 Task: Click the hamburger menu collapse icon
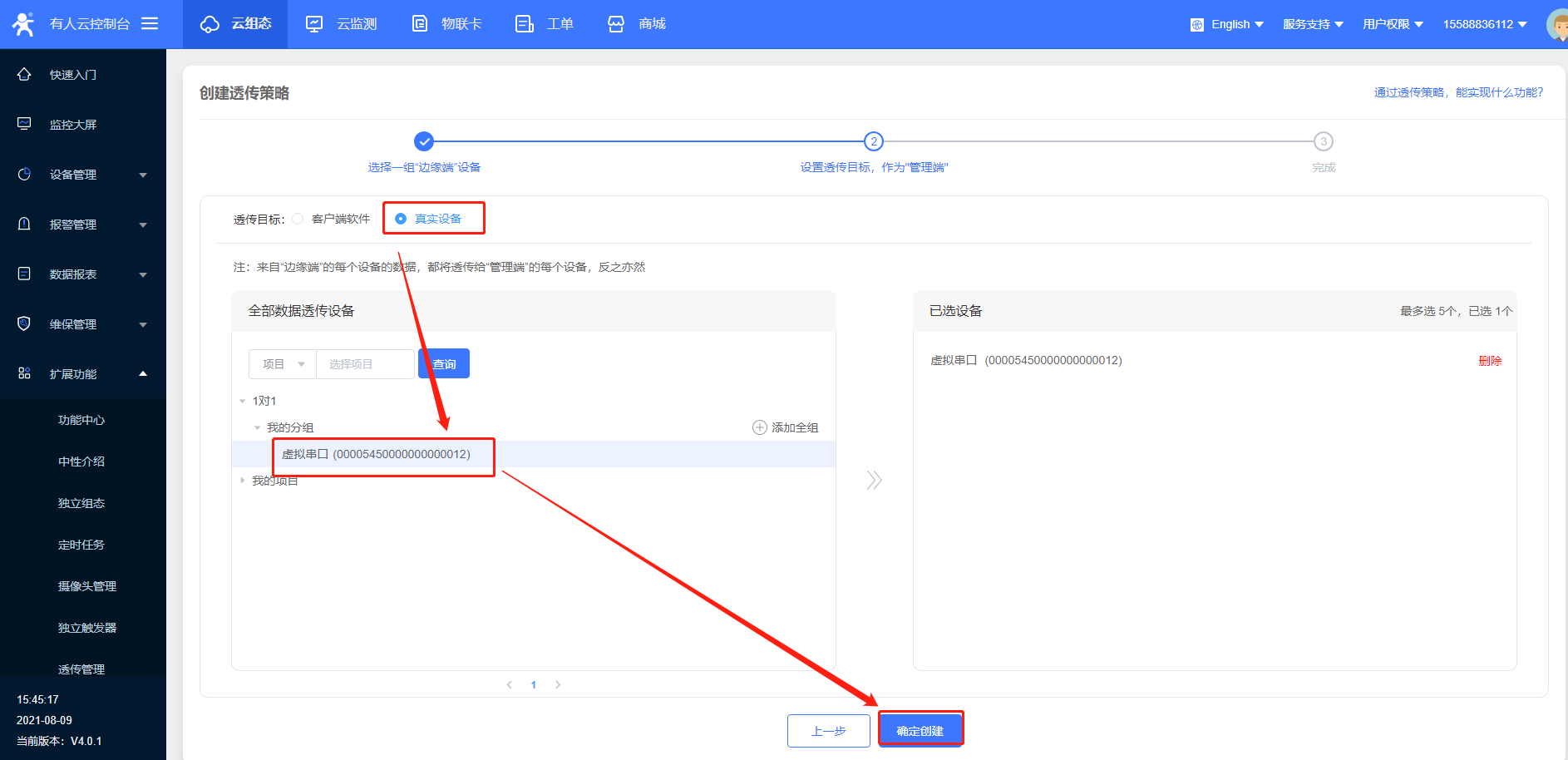tap(150, 23)
